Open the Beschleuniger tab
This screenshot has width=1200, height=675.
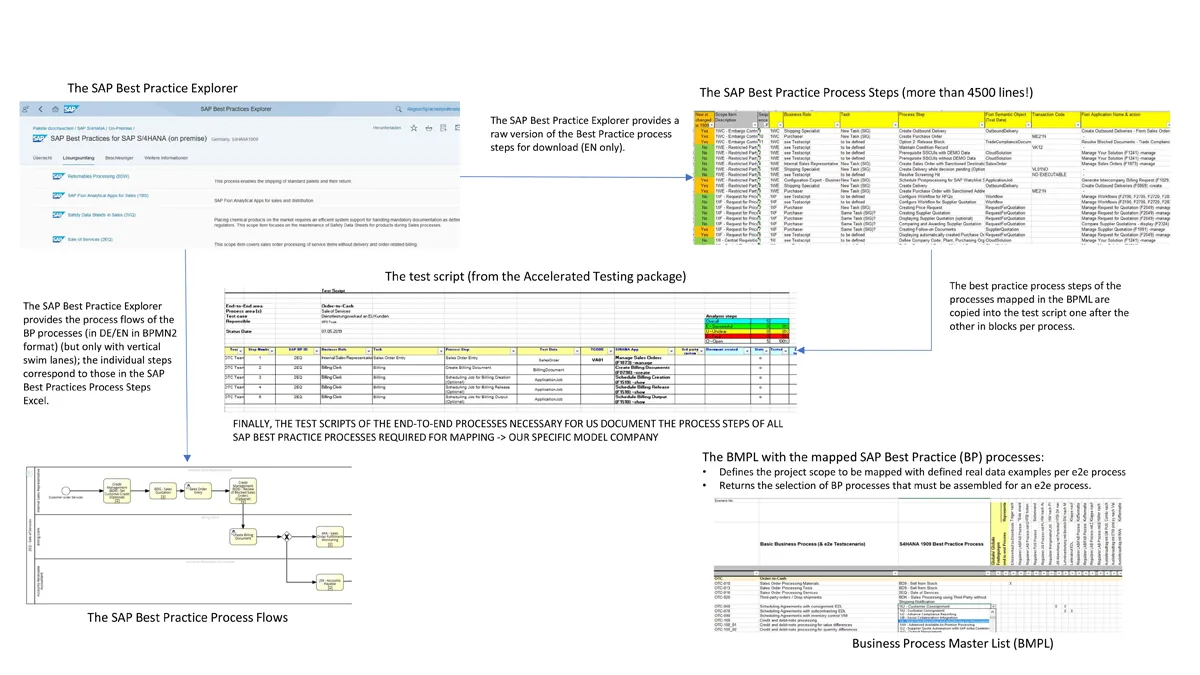(x=119, y=158)
